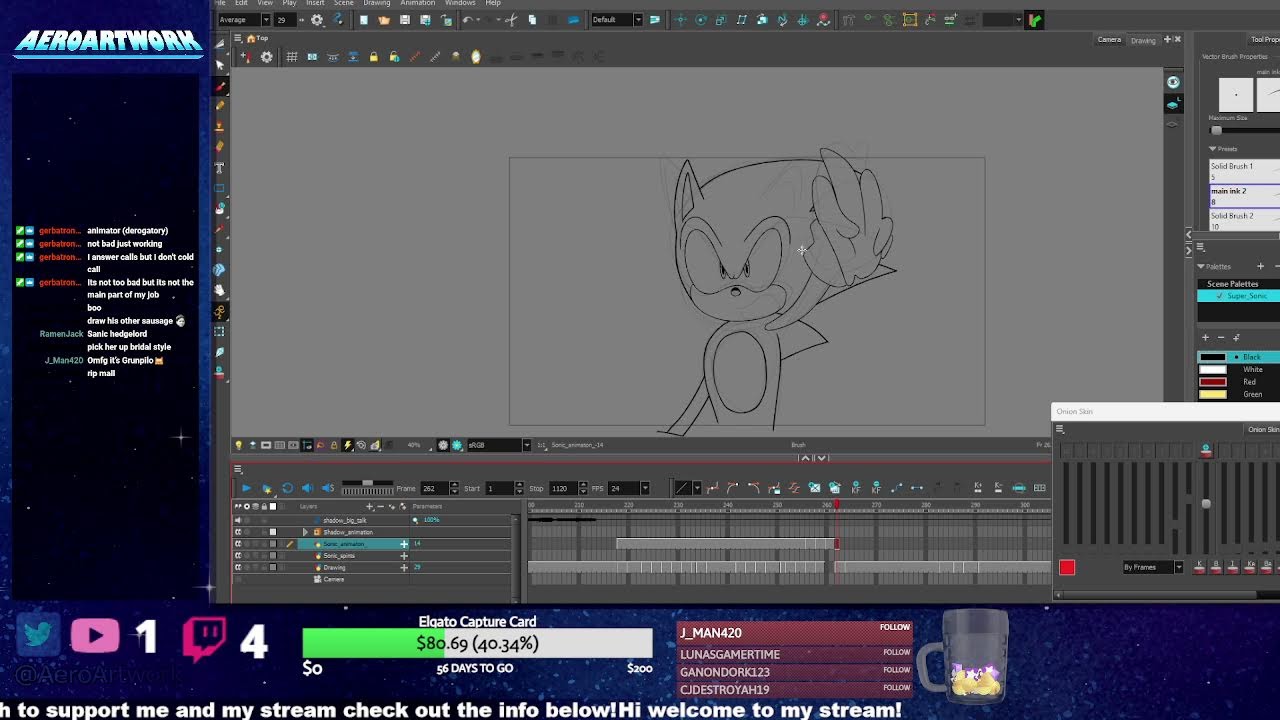Click the Save scene disk icon
Image resolution: width=1280 pixels, height=720 pixels.
[405, 20]
